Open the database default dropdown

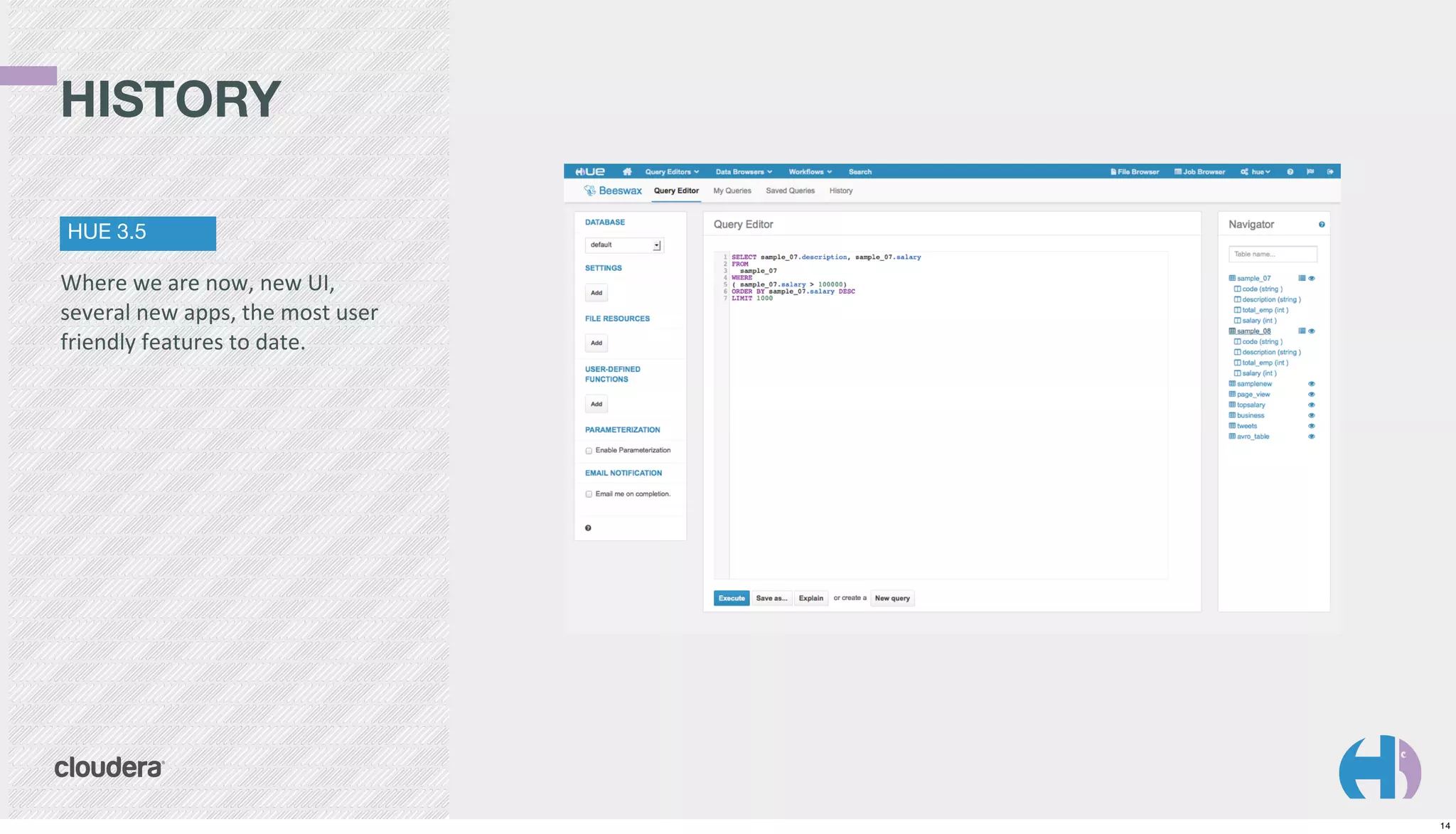tap(623, 245)
